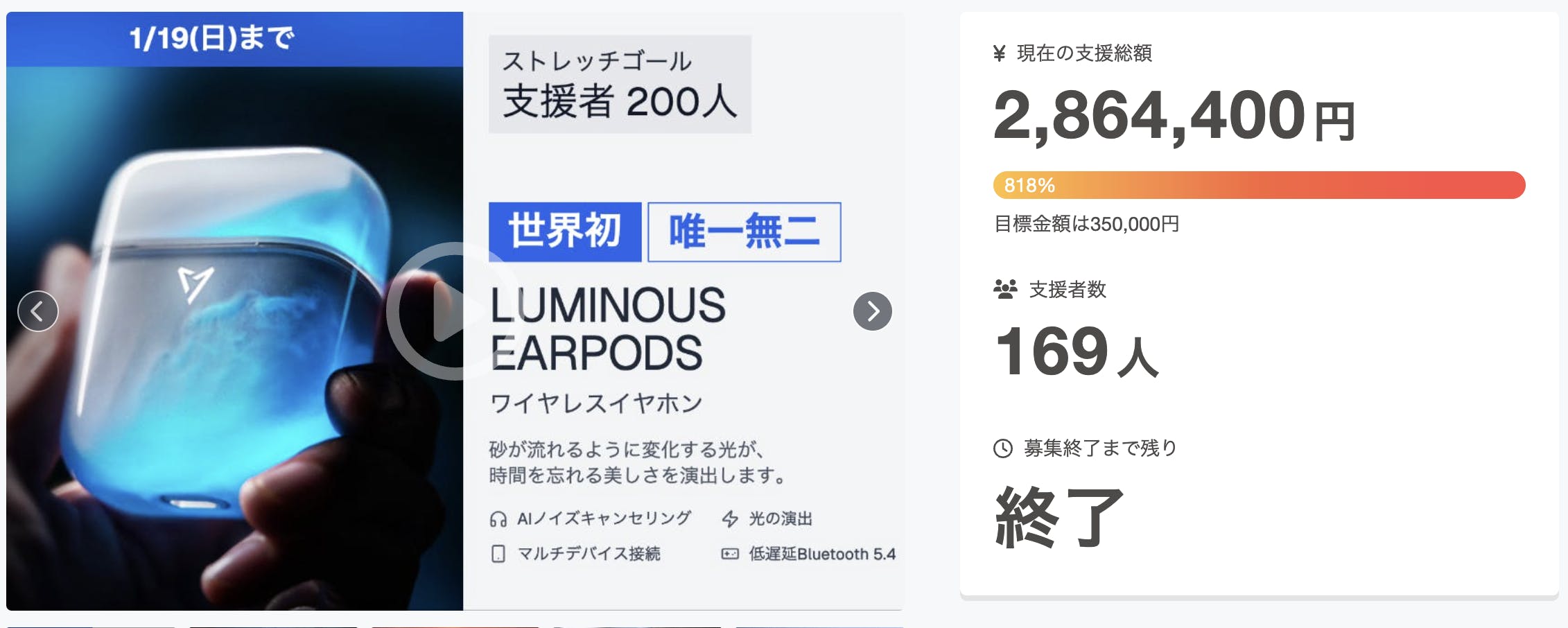Click the 818% funding progress bar
The width and height of the screenshot is (1568, 628).
pyautogui.click(x=1259, y=185)
